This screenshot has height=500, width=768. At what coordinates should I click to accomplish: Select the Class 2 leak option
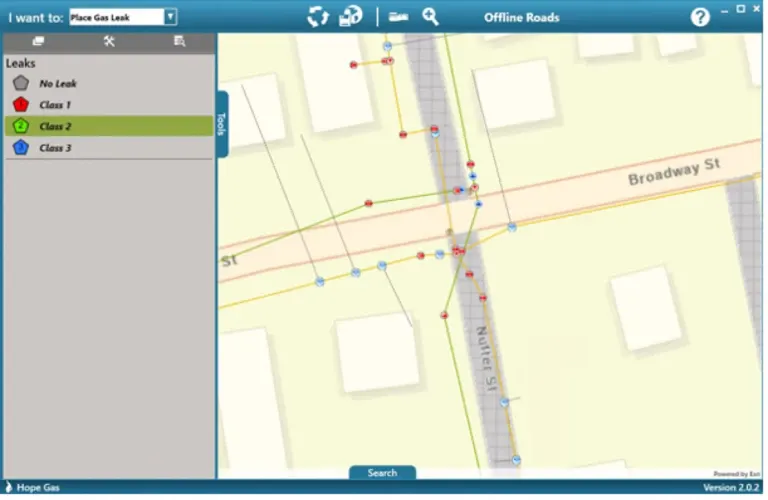click(x=109, y=126)
